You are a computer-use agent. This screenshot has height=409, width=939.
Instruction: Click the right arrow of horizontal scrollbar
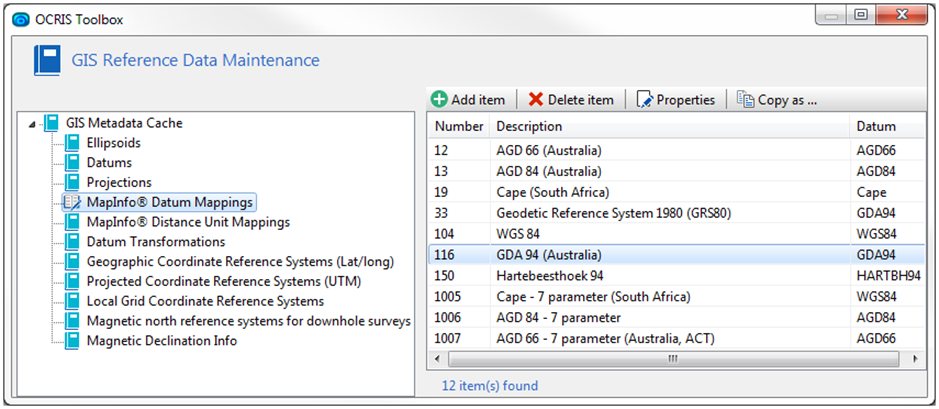[914, 359]
